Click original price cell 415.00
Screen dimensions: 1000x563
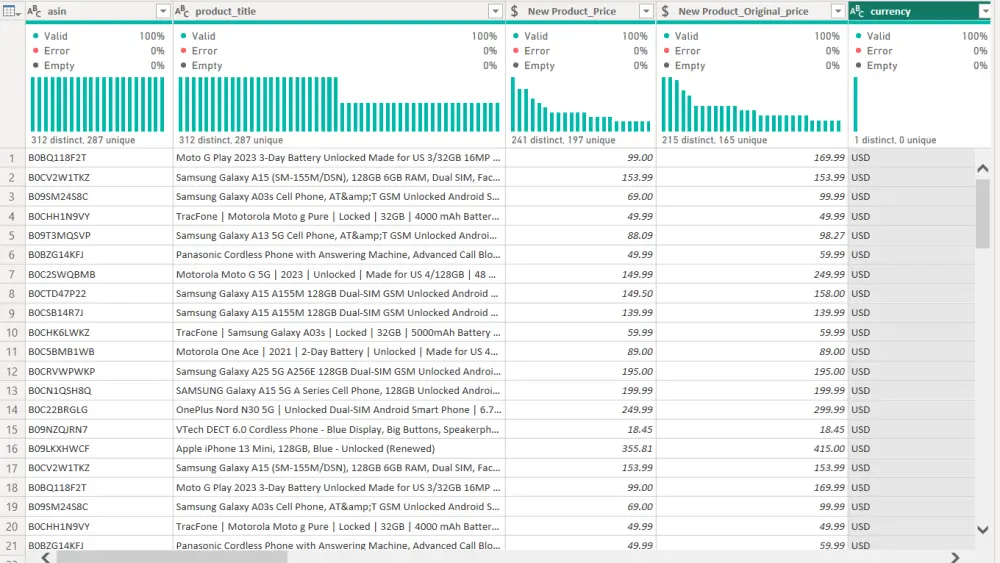(x=752, y=448)
